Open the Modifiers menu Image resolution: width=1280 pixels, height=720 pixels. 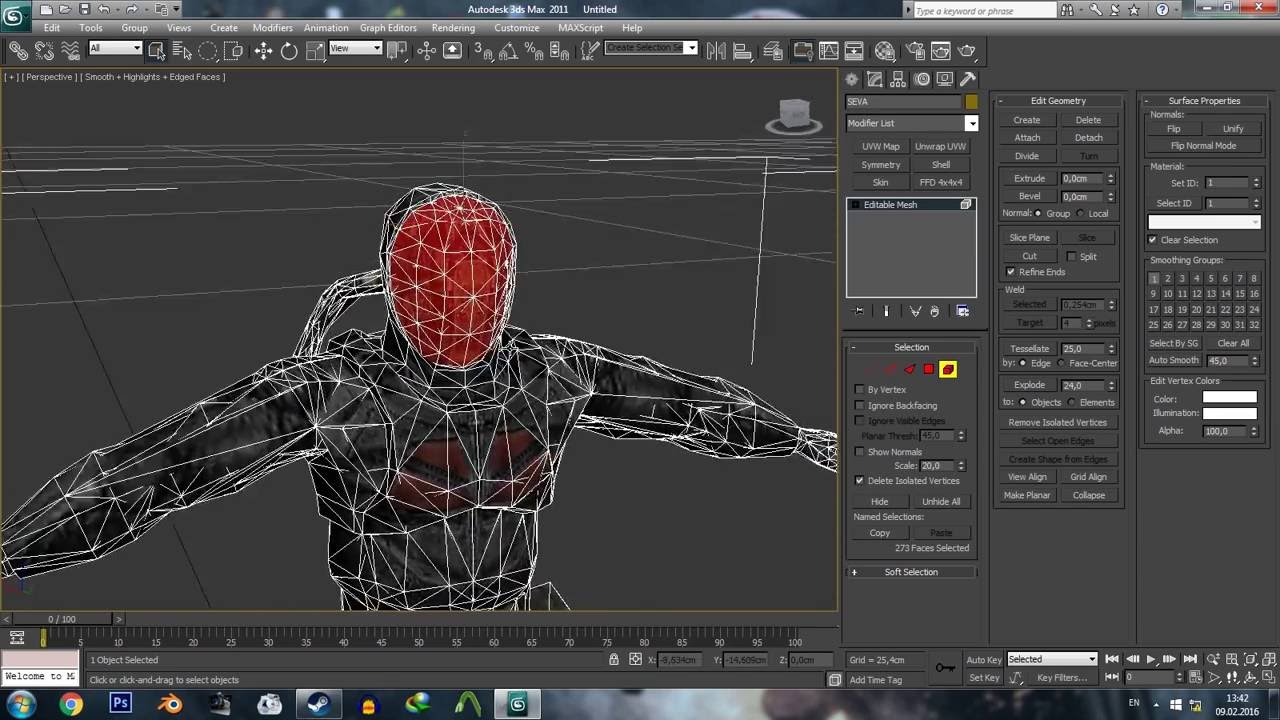[x=272, y=28]
